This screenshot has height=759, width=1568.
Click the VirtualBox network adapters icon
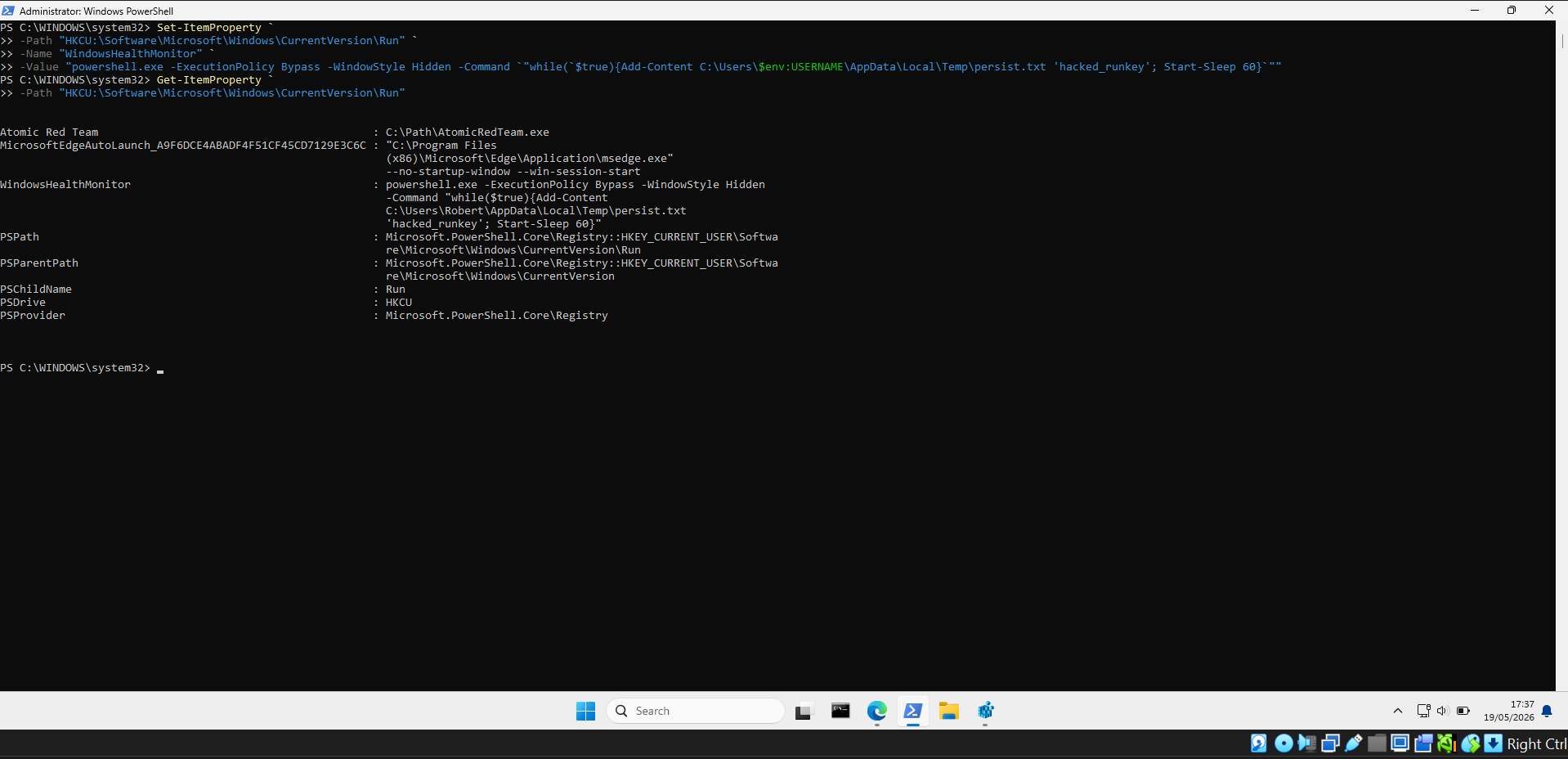[1330, 743]
